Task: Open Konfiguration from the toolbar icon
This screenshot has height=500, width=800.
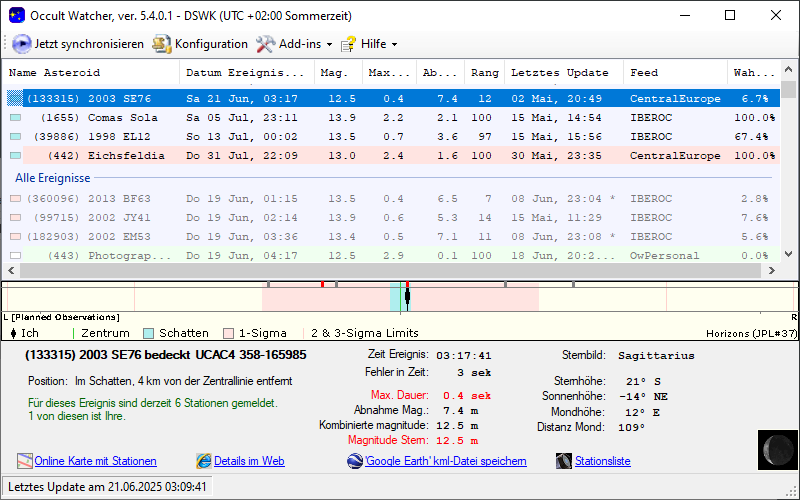Action: [x=162, y=44]
